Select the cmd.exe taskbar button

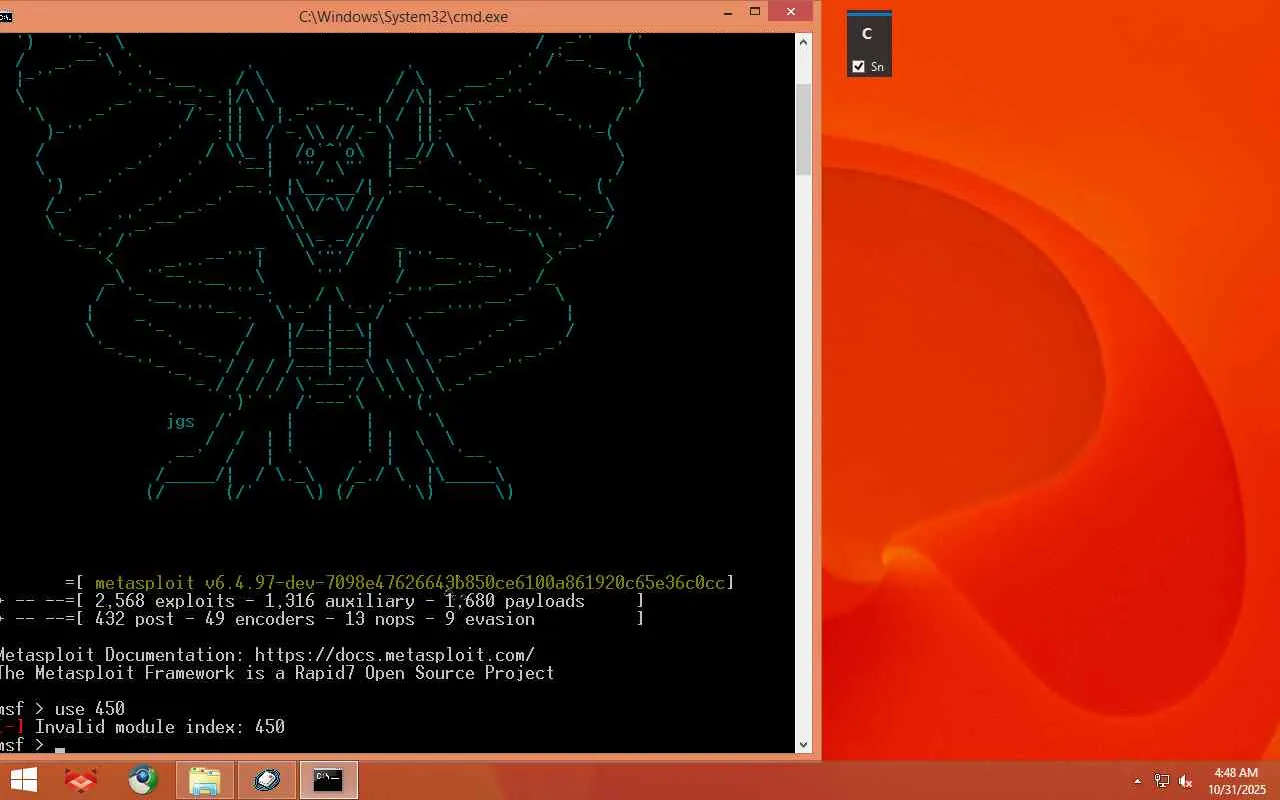[329, 780]
